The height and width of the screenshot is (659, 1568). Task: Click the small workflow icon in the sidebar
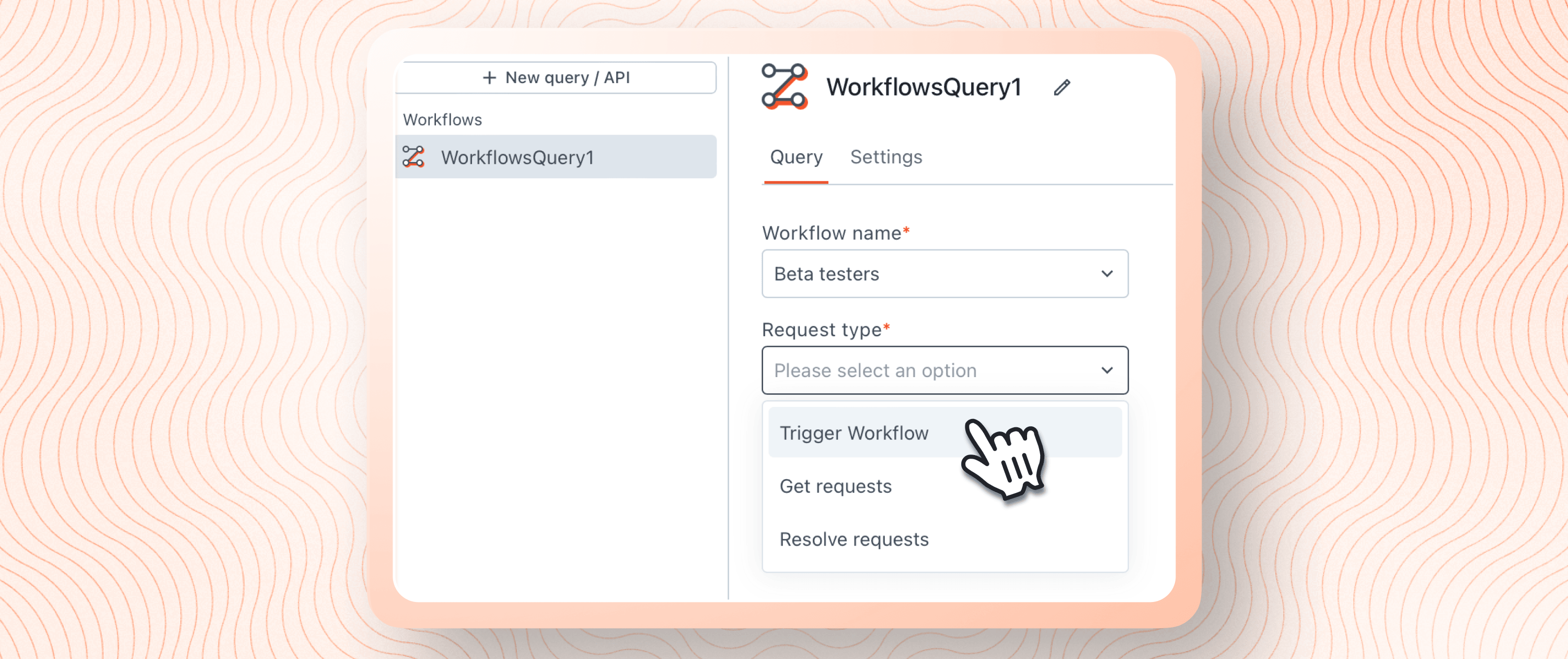click(x=413, y=157)
